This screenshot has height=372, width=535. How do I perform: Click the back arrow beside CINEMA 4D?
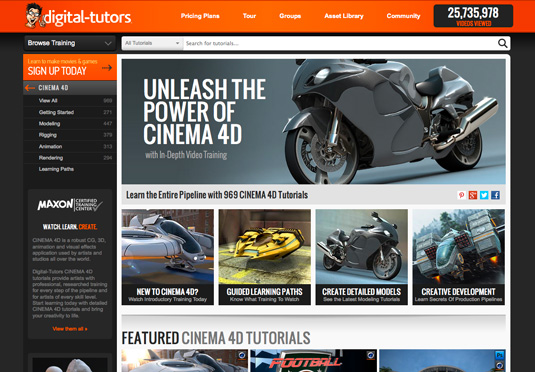[30, 88]
